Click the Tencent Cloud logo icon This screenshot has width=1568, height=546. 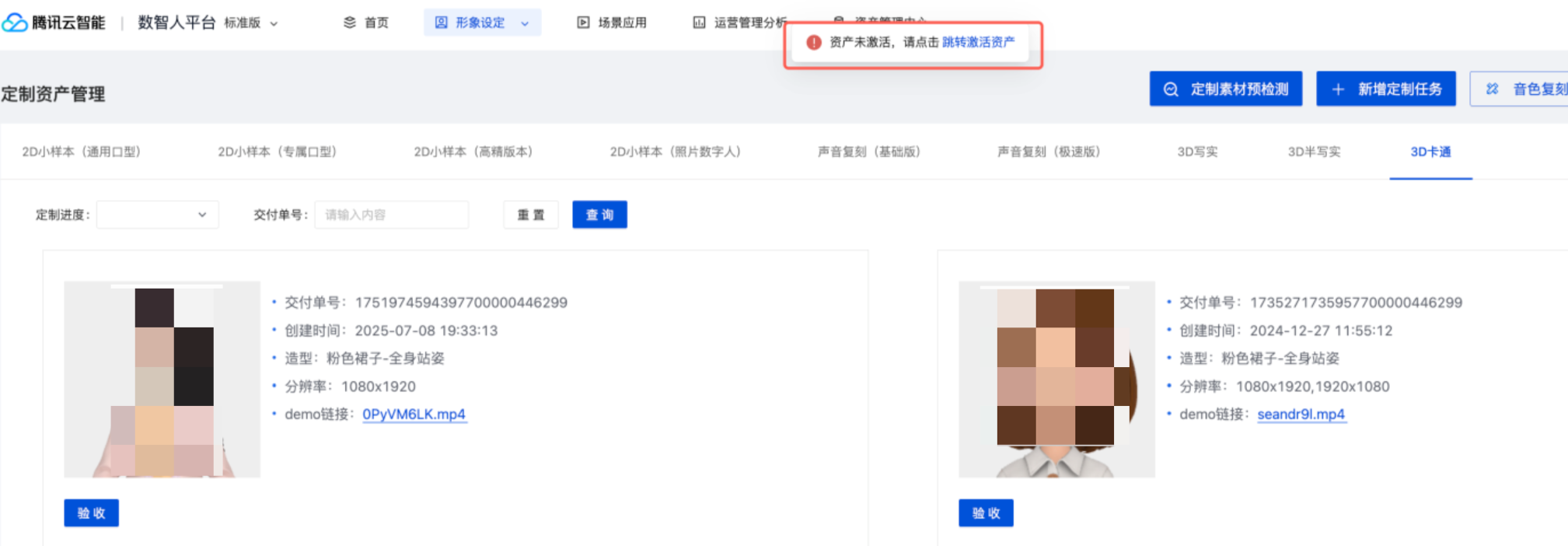point(14,23)
